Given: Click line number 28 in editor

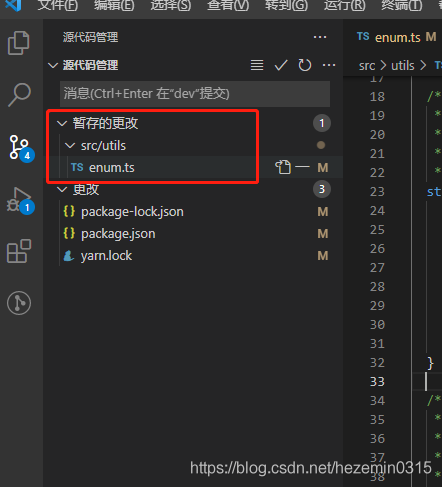Looking at the screenshot, I should point(377,287).
